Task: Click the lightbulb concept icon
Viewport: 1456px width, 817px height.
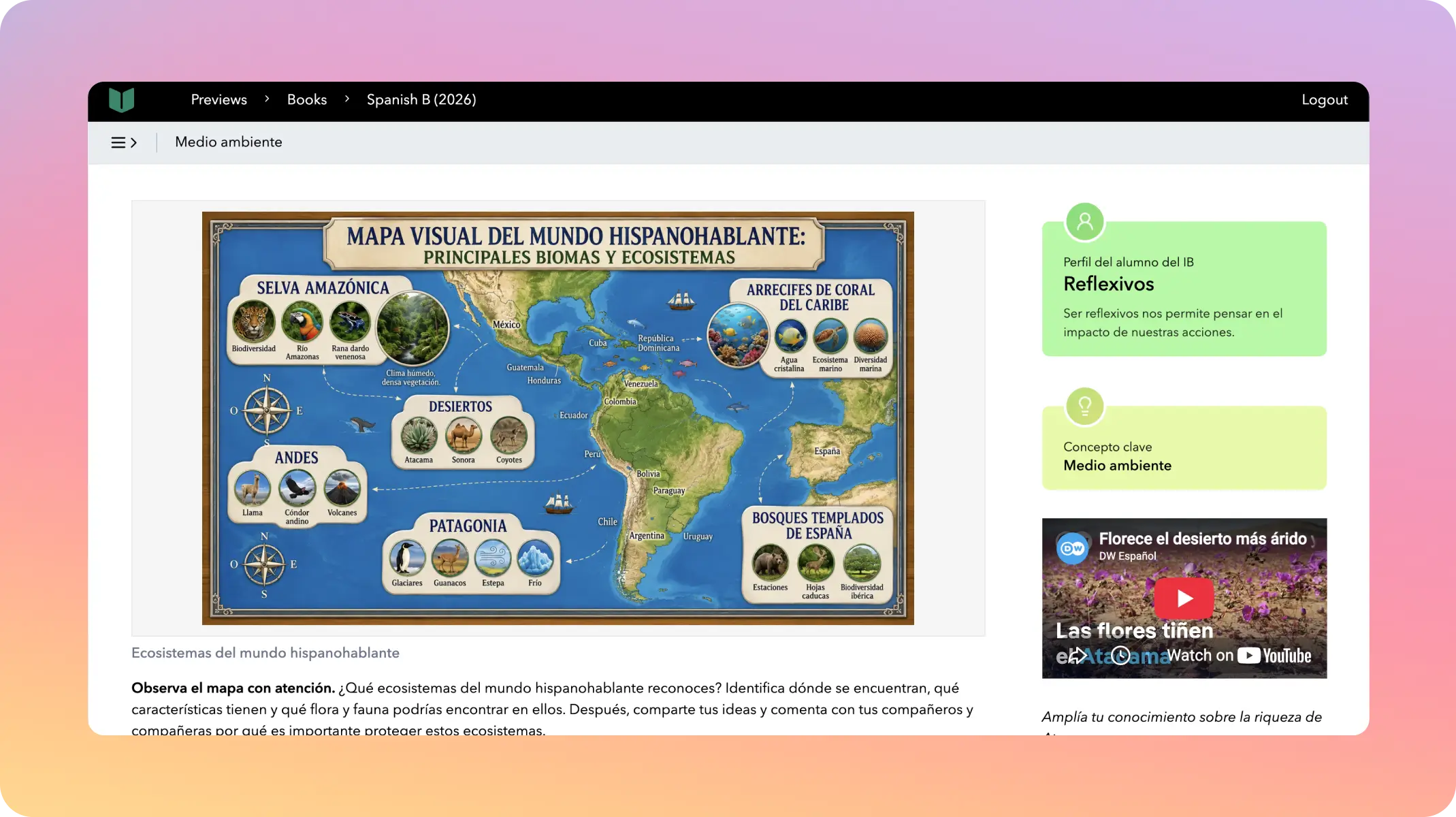Action: [1084, 406]
